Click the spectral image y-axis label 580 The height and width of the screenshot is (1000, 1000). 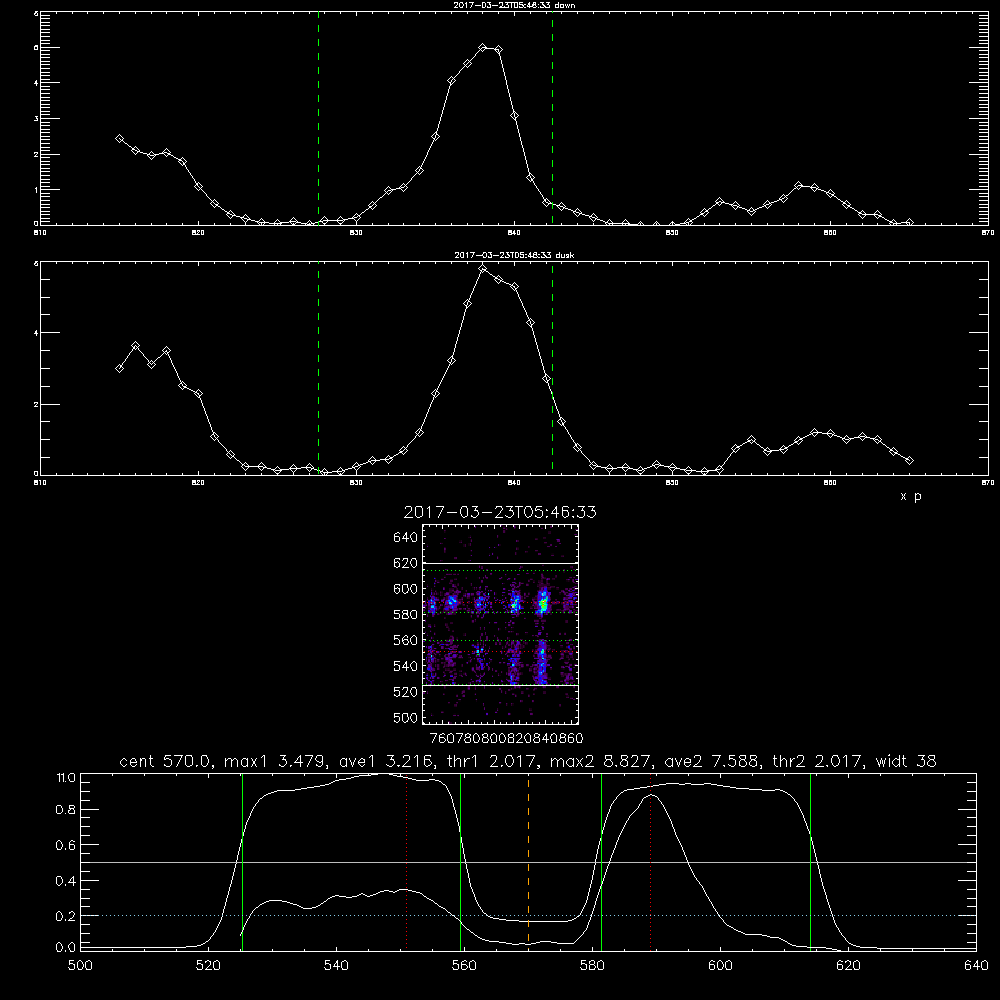tap(406, 615)
